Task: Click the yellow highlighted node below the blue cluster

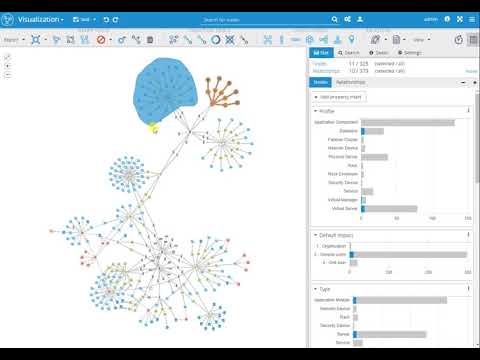Action: 153,127
